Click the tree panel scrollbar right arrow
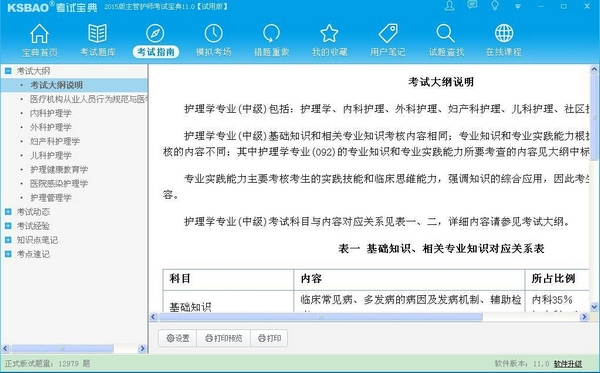 tap(142, 349)
